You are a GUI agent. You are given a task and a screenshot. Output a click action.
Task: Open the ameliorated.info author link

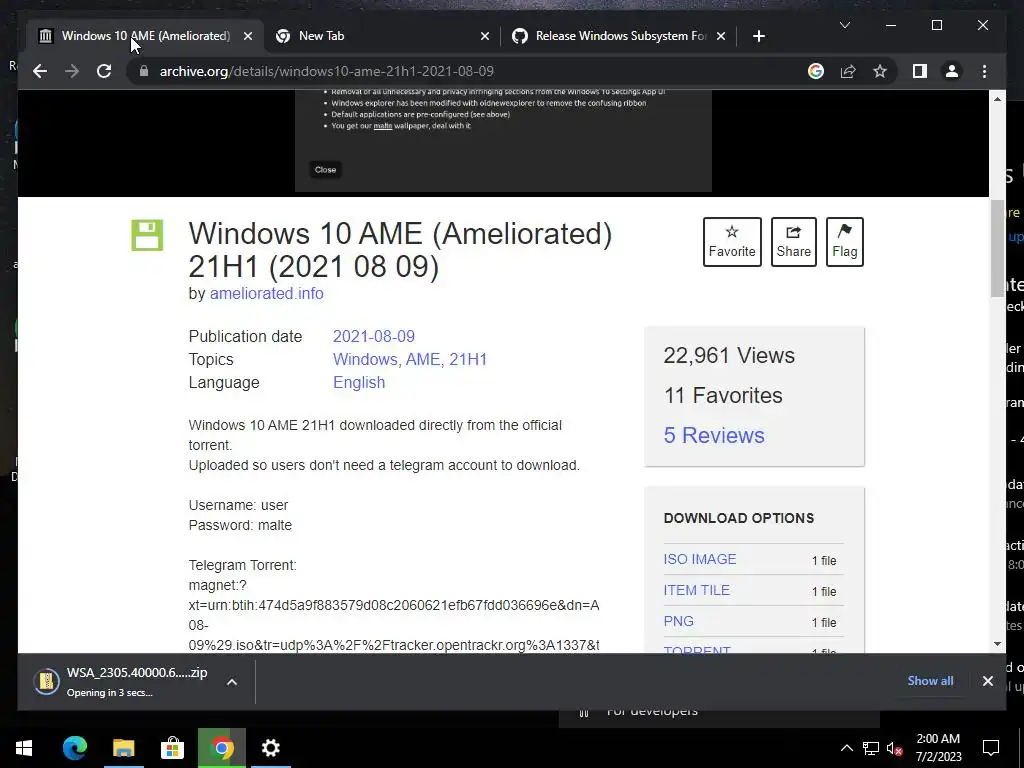(266, 293)
